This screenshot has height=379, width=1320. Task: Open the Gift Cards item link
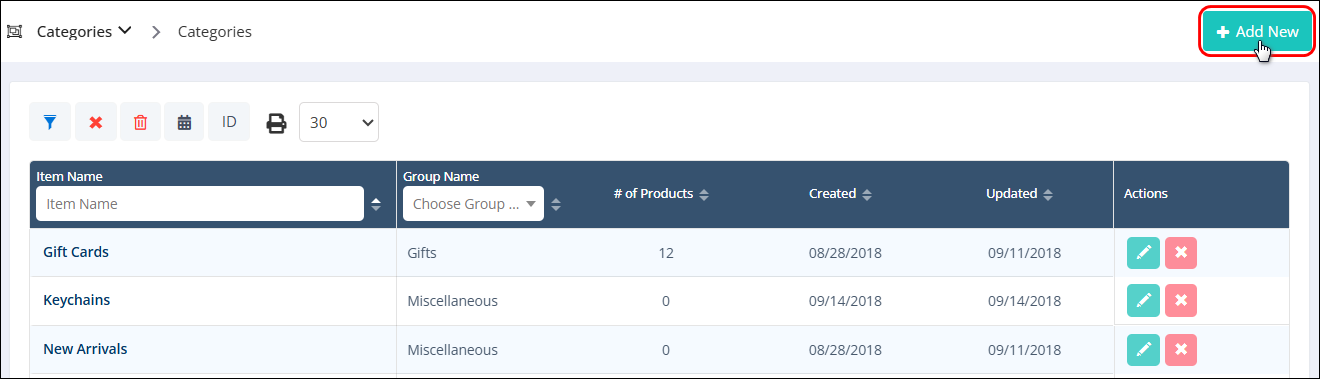[x=76, y=252]
